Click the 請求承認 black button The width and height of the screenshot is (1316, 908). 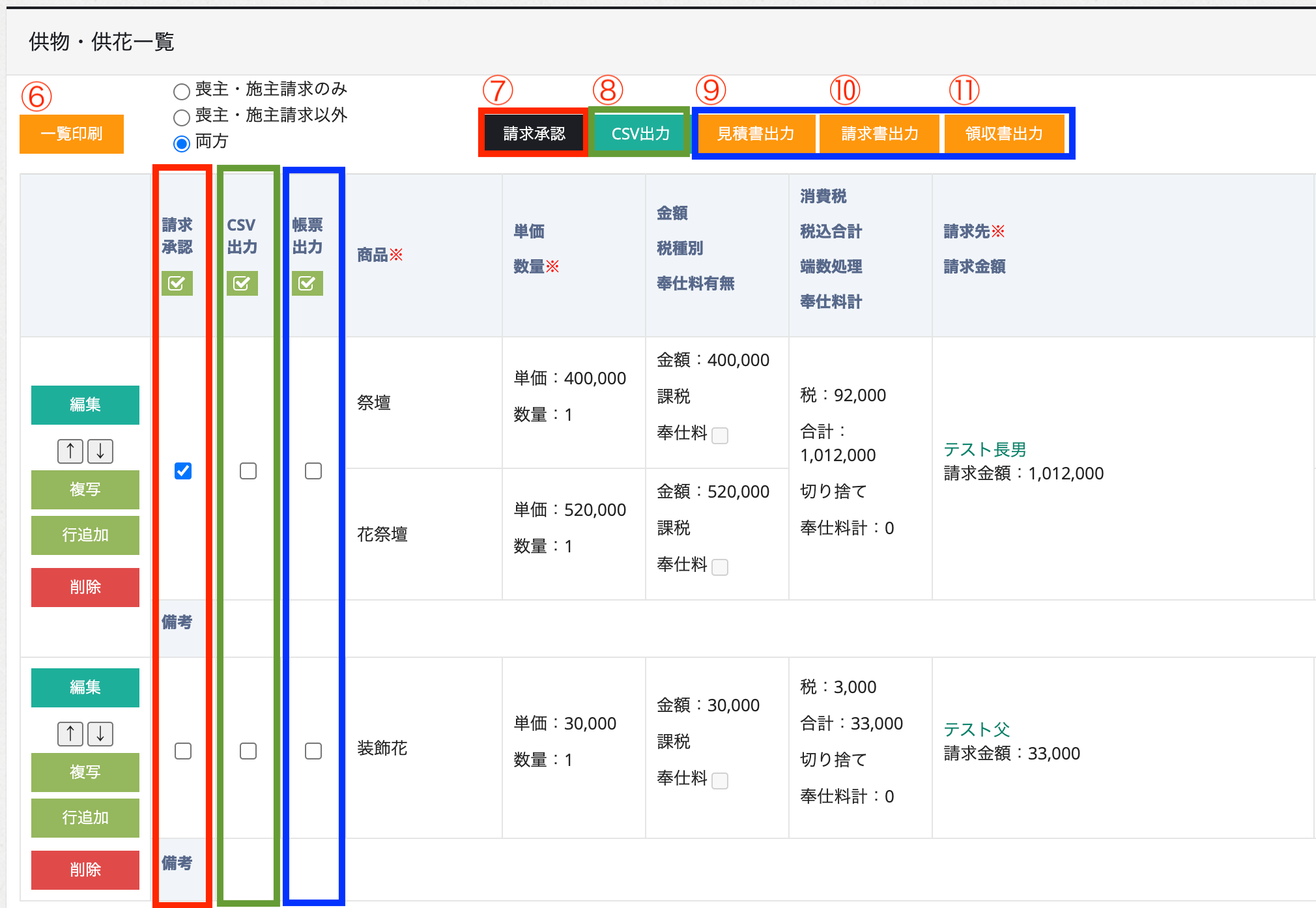click(x=534, y=134)
